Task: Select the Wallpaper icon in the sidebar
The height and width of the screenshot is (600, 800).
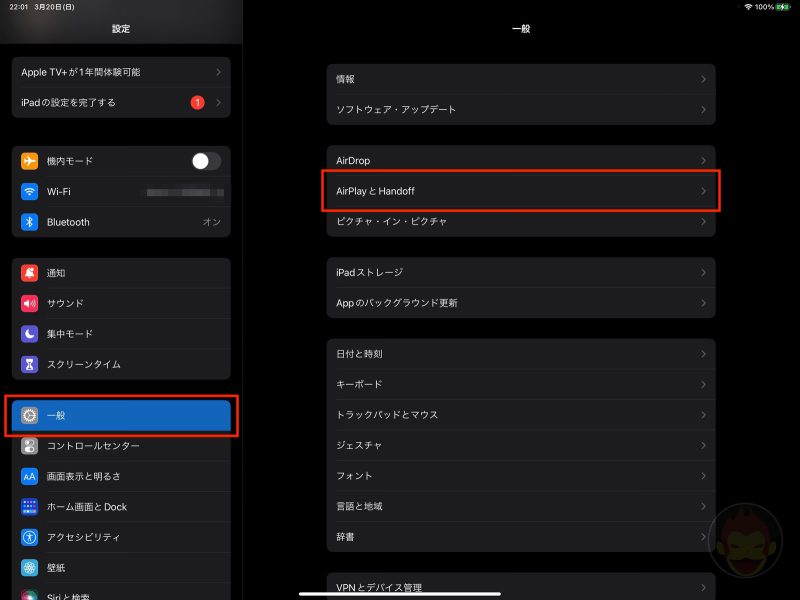Action: pyautogui.click(x=30, y=567)
